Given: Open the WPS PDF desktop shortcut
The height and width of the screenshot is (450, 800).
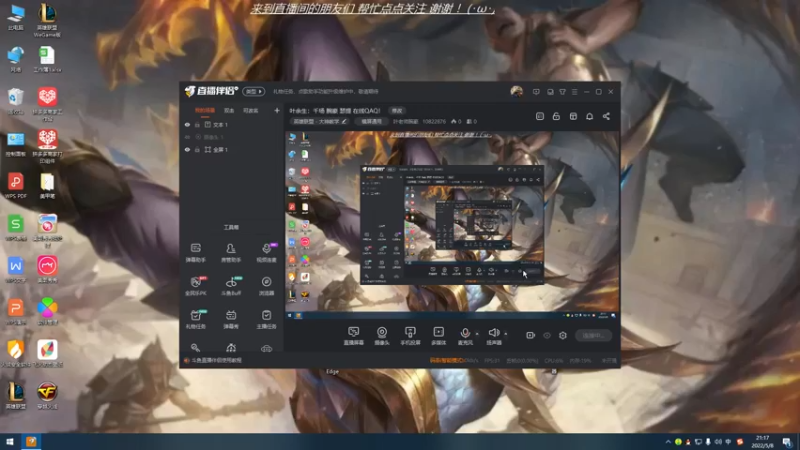Looking at the screenshot, I should pyautogui.click(x=15, y=186).
